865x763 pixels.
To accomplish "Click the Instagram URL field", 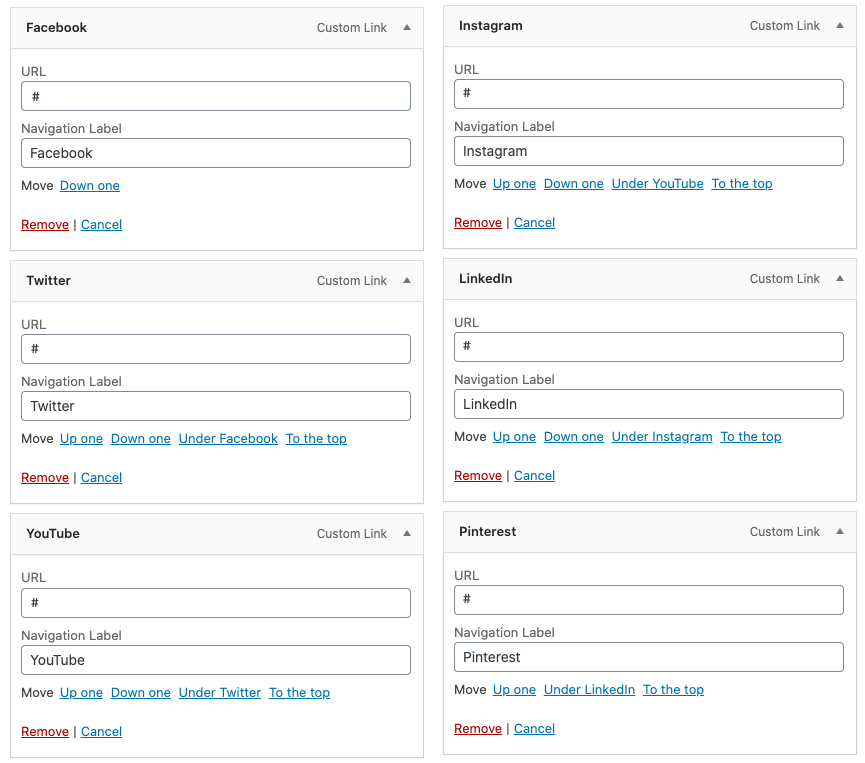I will click(649, 94).
